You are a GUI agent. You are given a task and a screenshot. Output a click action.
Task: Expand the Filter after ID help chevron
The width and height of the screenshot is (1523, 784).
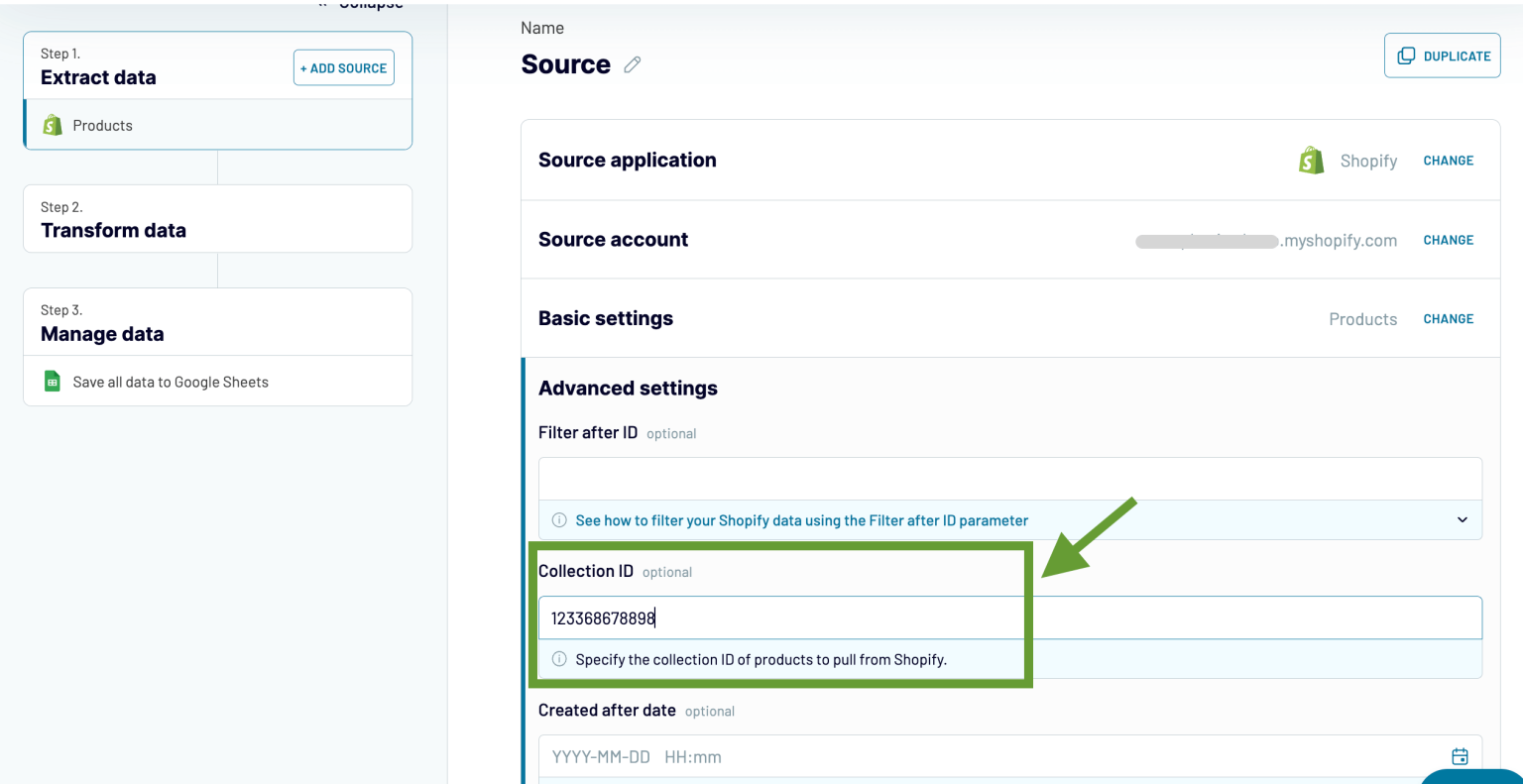tap(1461, 519)
